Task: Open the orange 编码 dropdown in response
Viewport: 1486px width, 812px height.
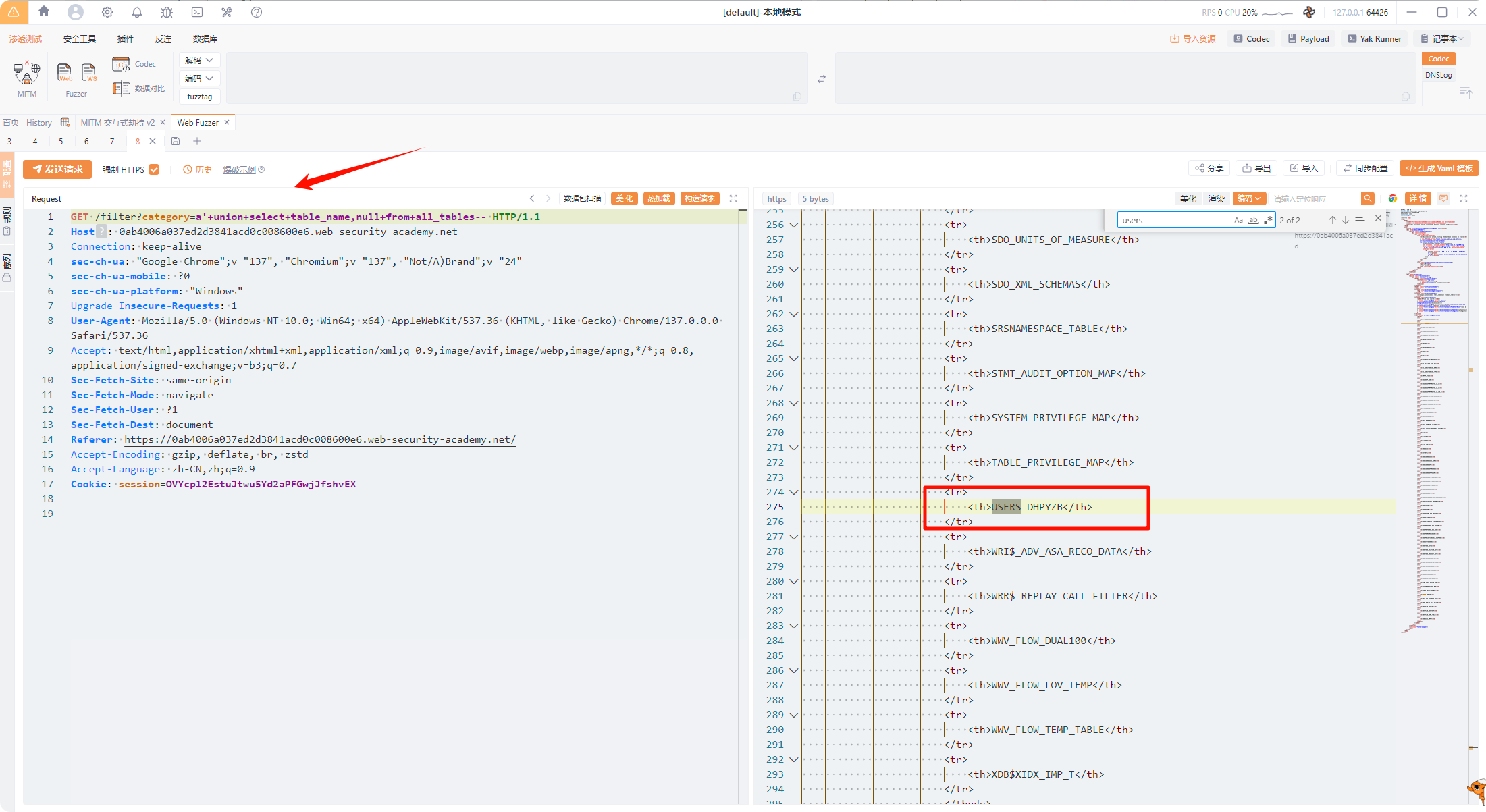Action: coord(1248,198)
